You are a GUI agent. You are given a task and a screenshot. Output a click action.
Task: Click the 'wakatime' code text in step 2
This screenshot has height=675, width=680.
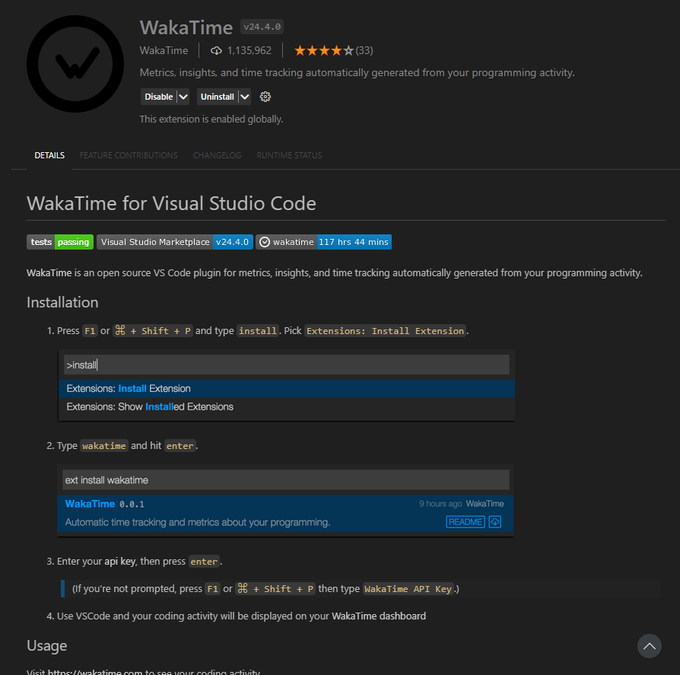coord(104,446)
